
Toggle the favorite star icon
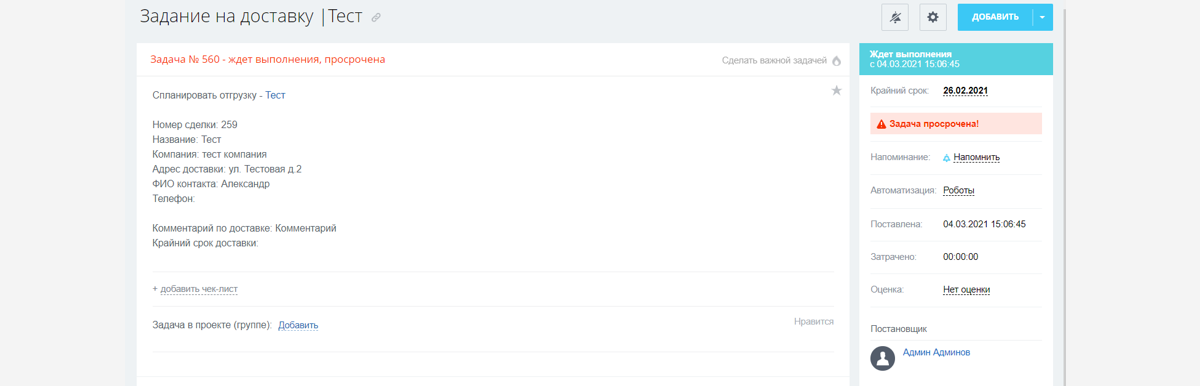[x=837, y=91]
